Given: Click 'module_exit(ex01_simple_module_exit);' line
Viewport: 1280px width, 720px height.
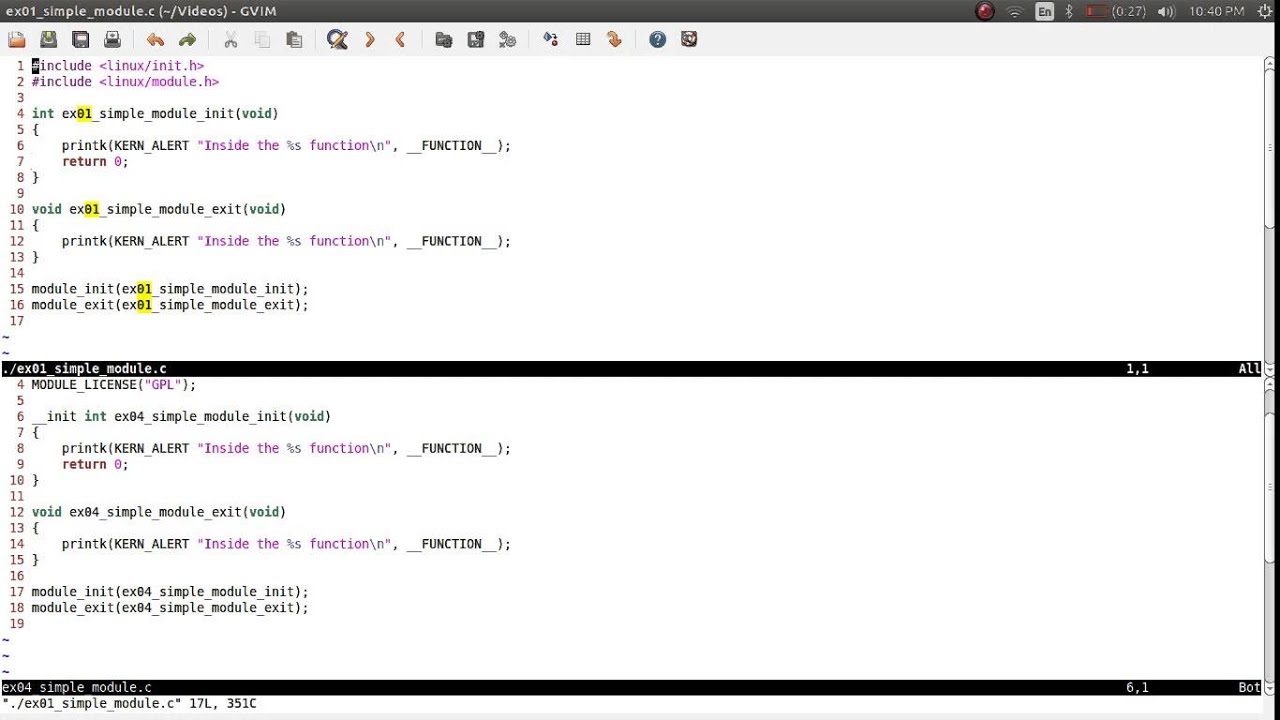Looking at the screenshot, I should click(x=170, y=305).
